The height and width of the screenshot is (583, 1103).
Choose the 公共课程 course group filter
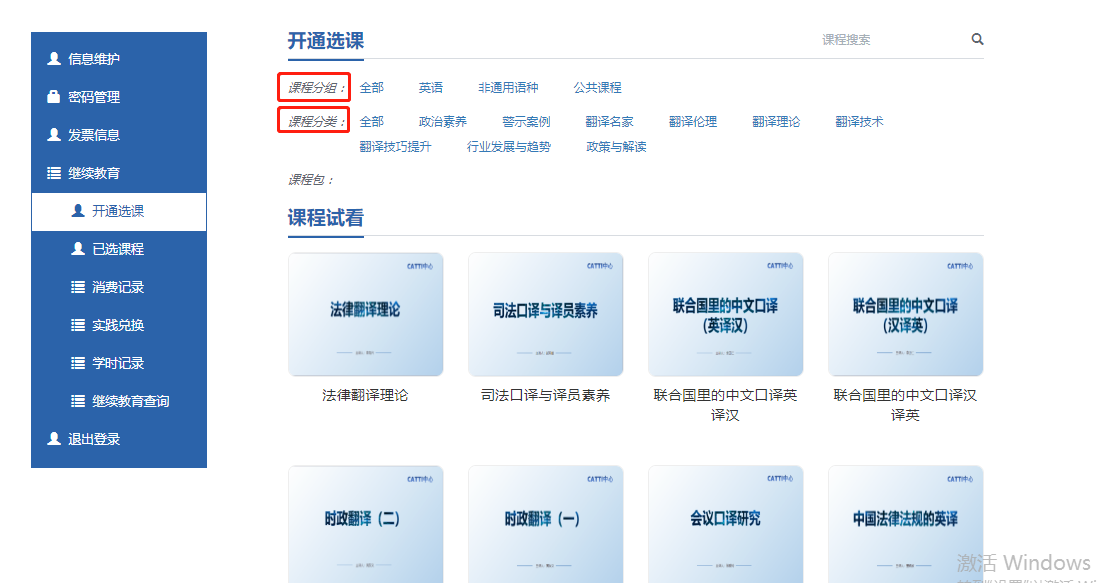(597, 88)
